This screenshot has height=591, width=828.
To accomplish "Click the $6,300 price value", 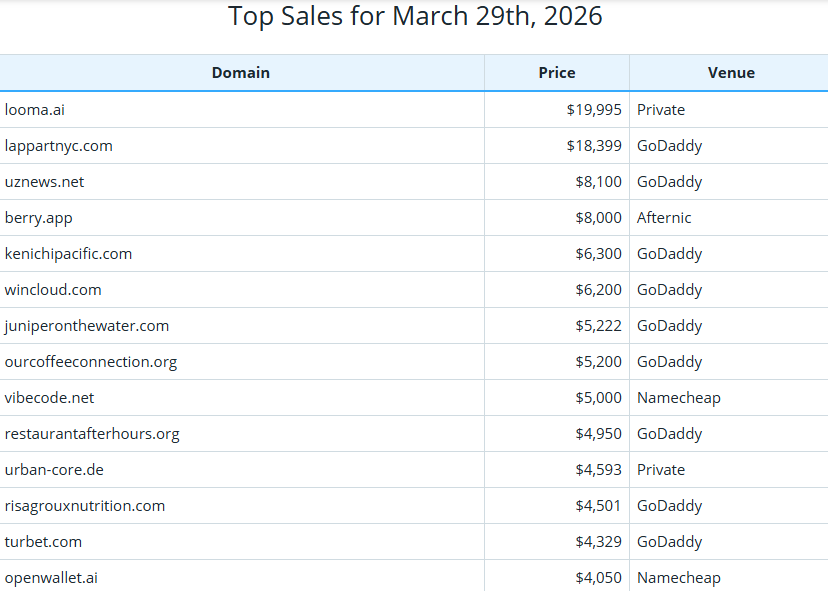I will tap(598, 254).
